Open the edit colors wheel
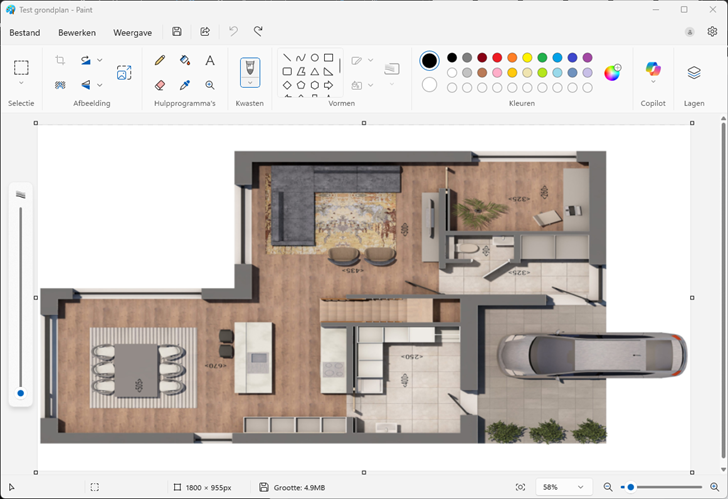Image resolution: width=728 pixels, height=499 pixels. pos(613,71)
